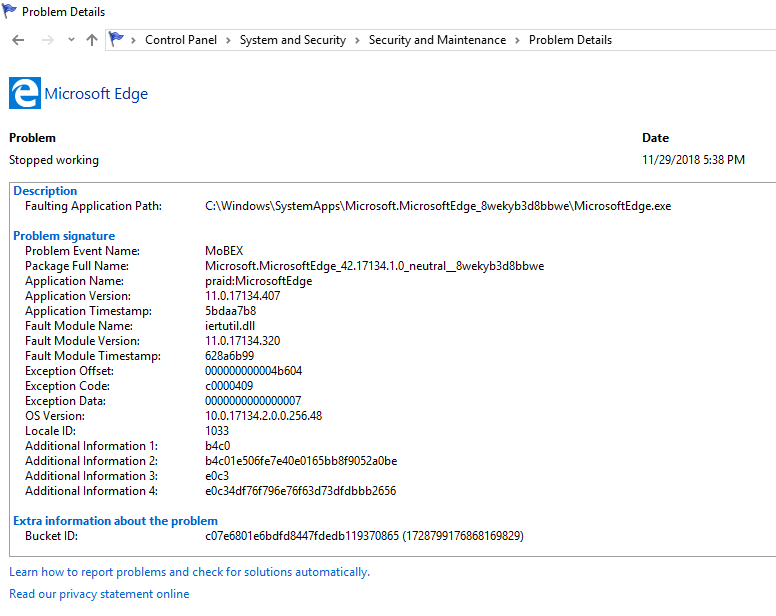The image size is (776, 616).
Task: Select Additional Information 4 hash value
Action: (x=300, y=491)
